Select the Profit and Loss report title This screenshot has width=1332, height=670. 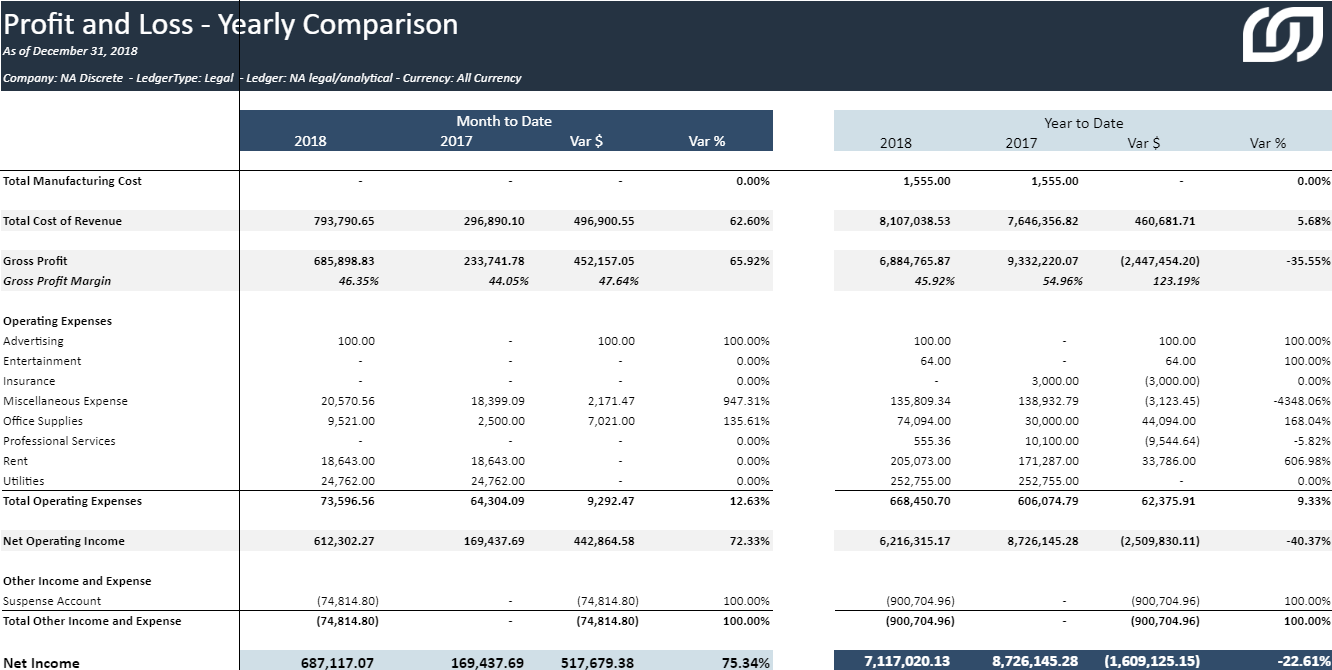click(x=230, y=24)
